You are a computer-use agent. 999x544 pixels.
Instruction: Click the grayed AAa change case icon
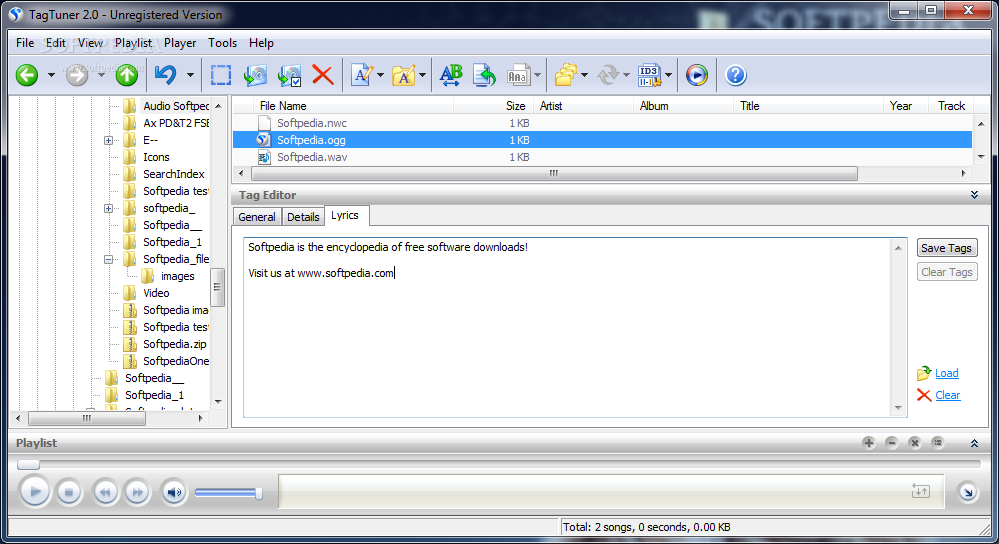coord(518,75)
